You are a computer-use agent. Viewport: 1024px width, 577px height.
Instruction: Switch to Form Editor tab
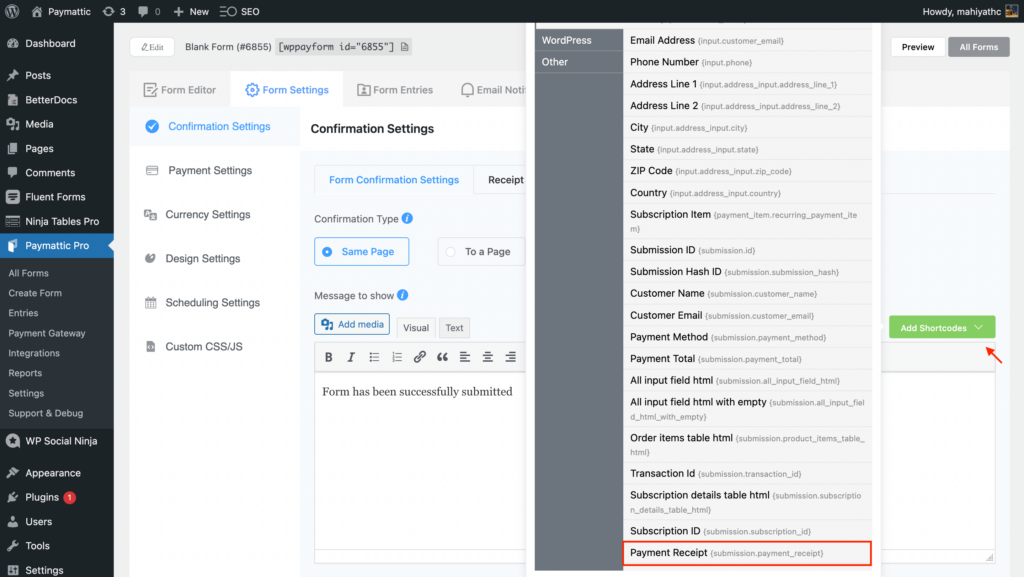click(x=180, y=89)
